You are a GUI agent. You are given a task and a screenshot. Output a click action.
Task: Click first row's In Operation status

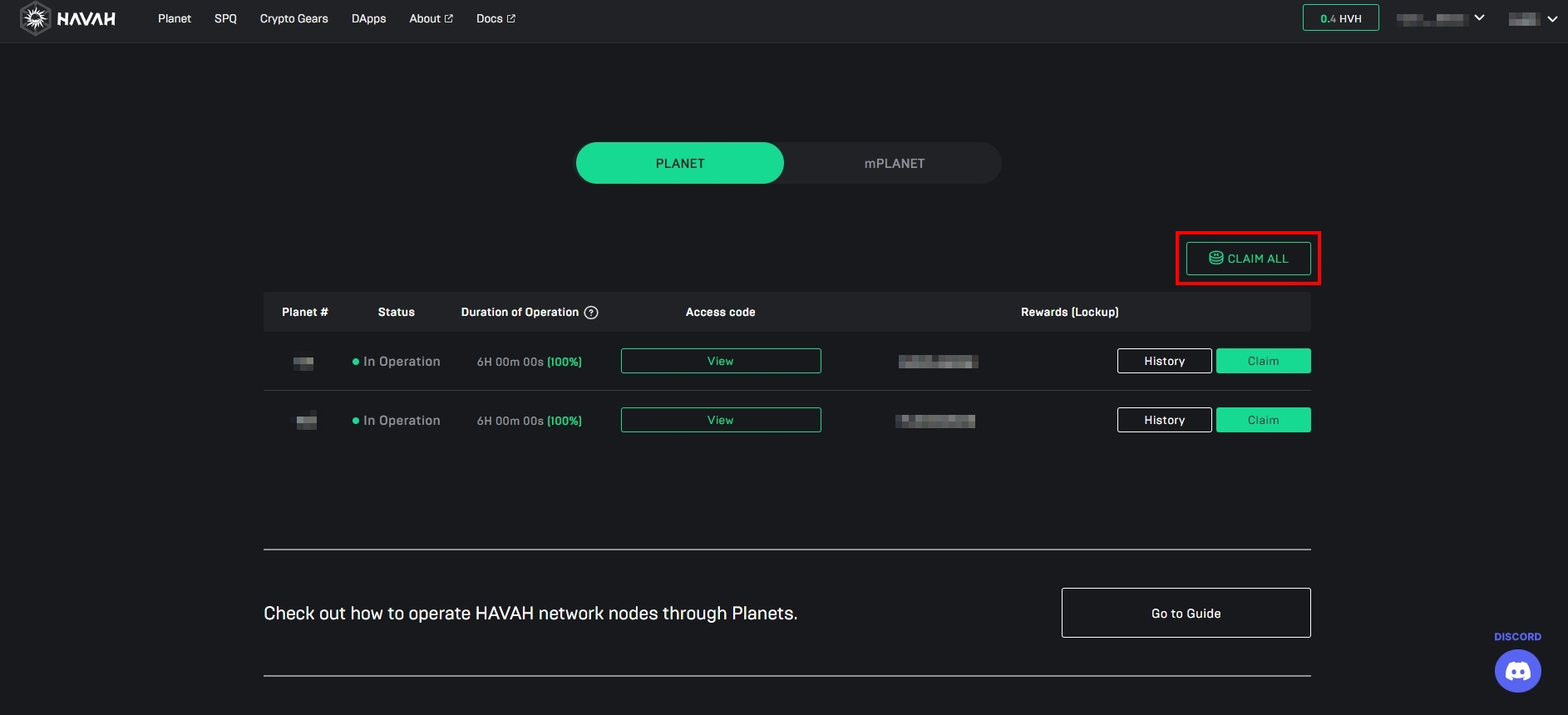click(396, 362)
